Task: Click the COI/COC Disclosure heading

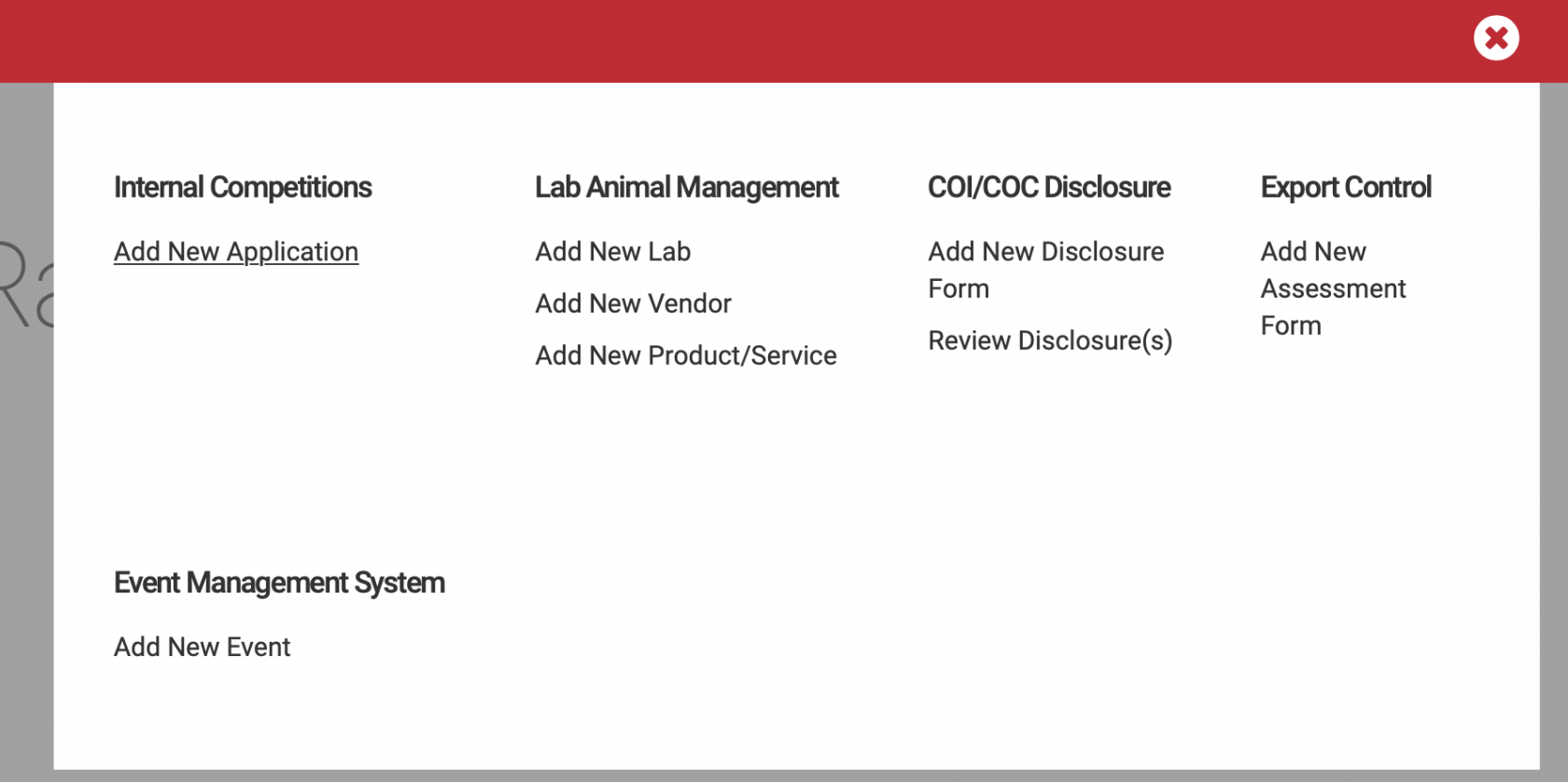Action: pyautogui.click(x=1049, y=188)
